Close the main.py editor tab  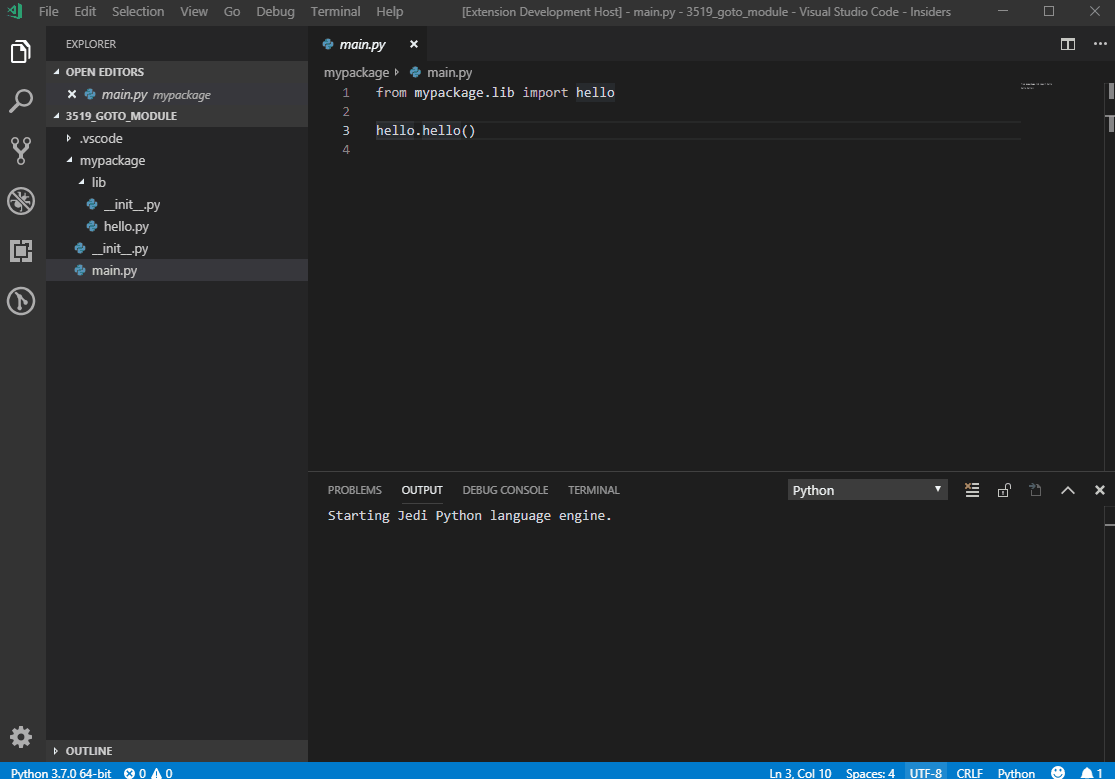414,44
